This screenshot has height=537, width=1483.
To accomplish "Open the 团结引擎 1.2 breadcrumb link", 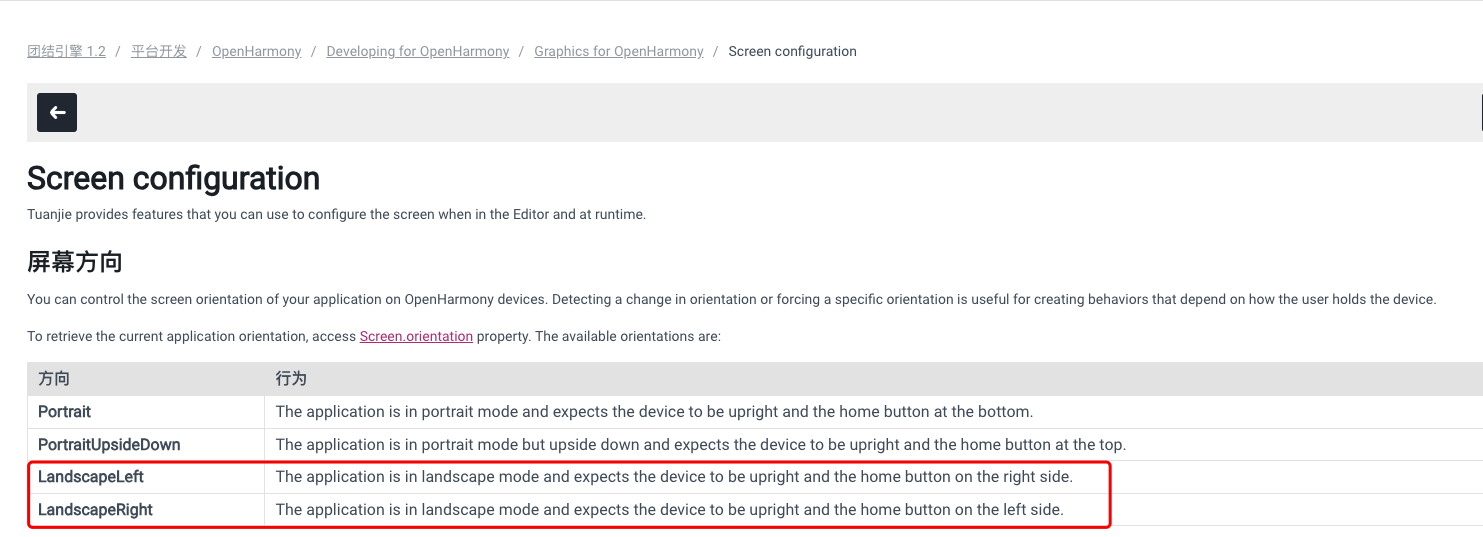I will click(66, 51).
